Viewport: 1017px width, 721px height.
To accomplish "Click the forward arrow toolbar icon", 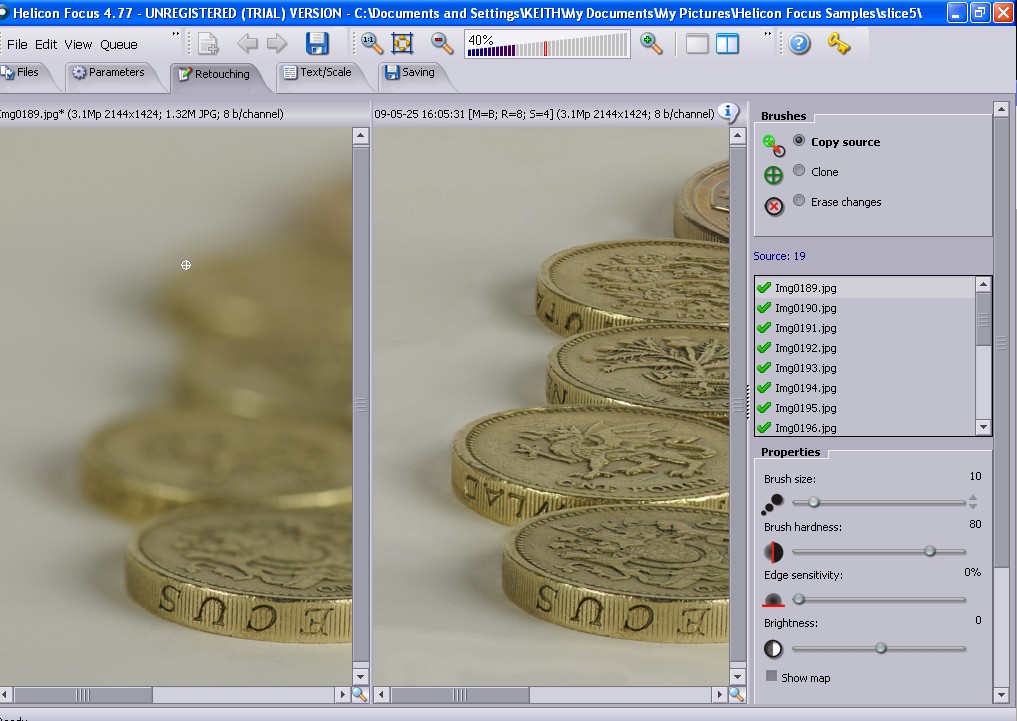I will point(277,44).
